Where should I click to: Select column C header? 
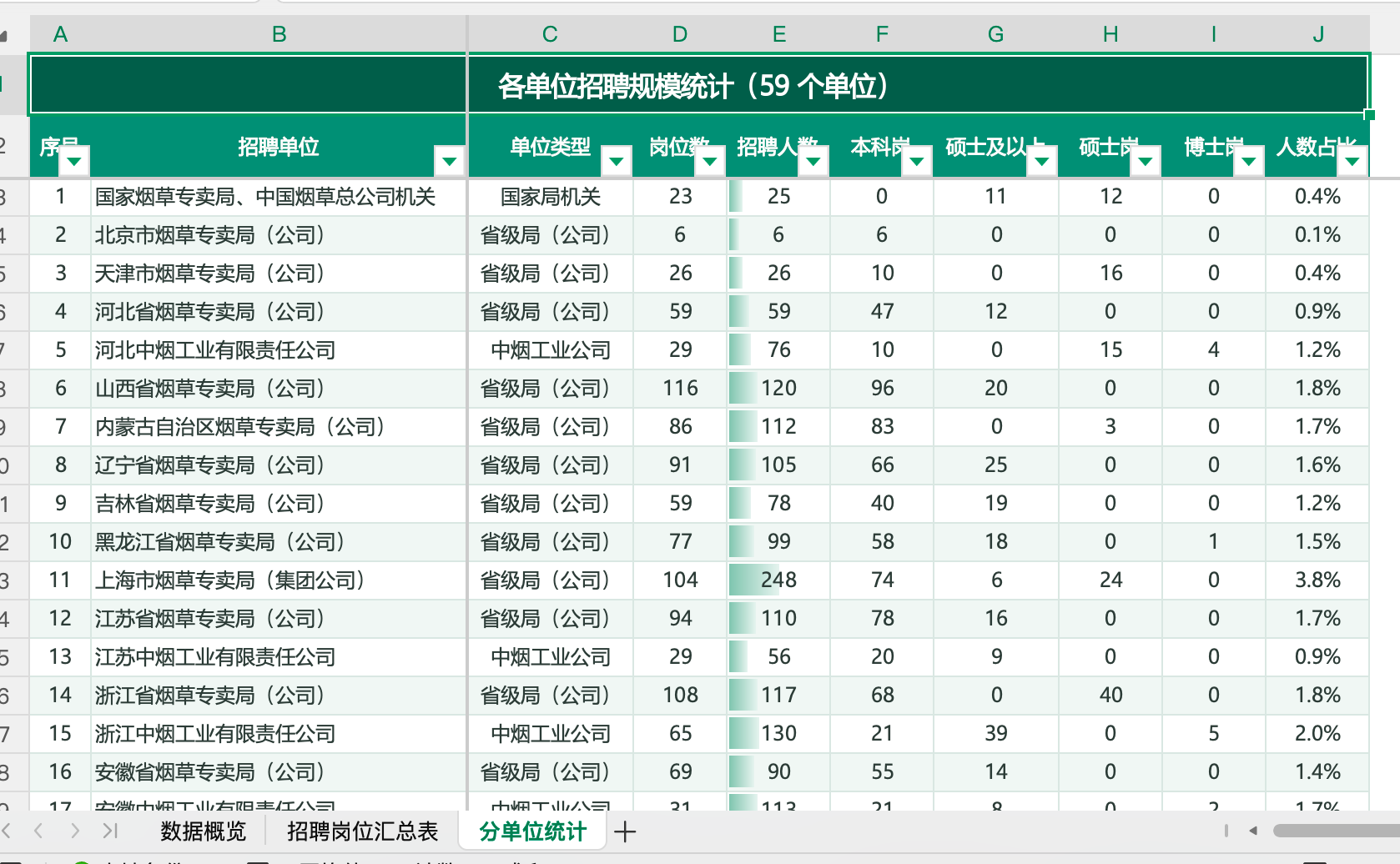coord(550,34)
